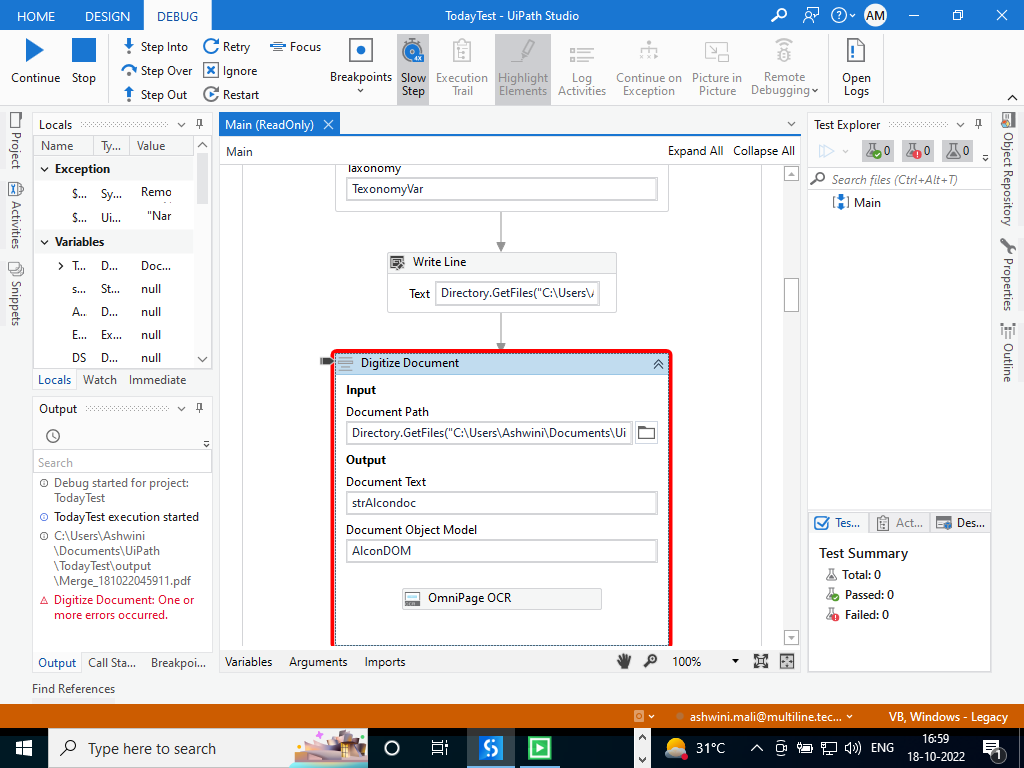
Task: Collapse the Digitize Document activity
Action: pyautogui.click(x=658, y=364)
